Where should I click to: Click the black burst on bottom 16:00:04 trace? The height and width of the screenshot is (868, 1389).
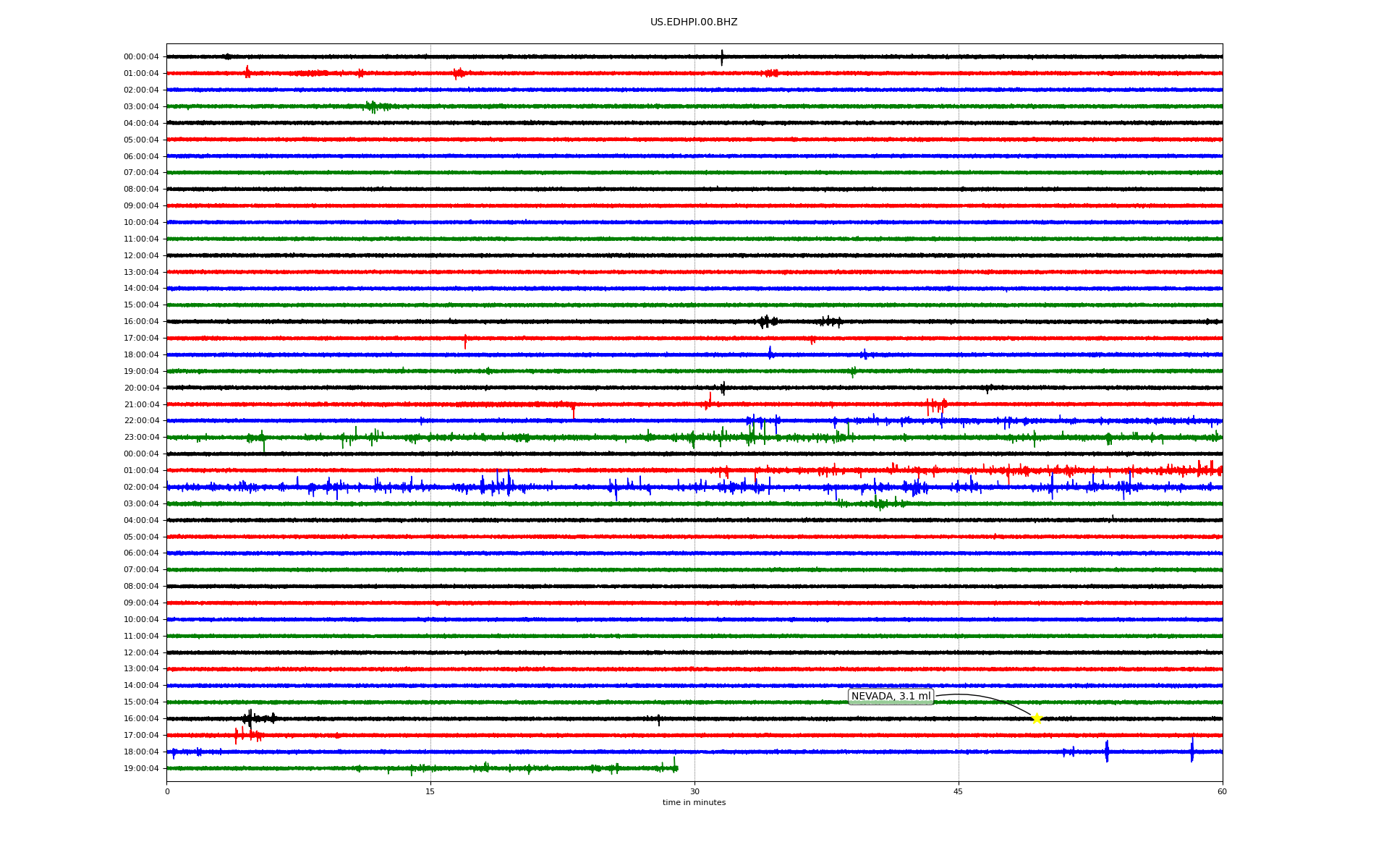point(250,718)
